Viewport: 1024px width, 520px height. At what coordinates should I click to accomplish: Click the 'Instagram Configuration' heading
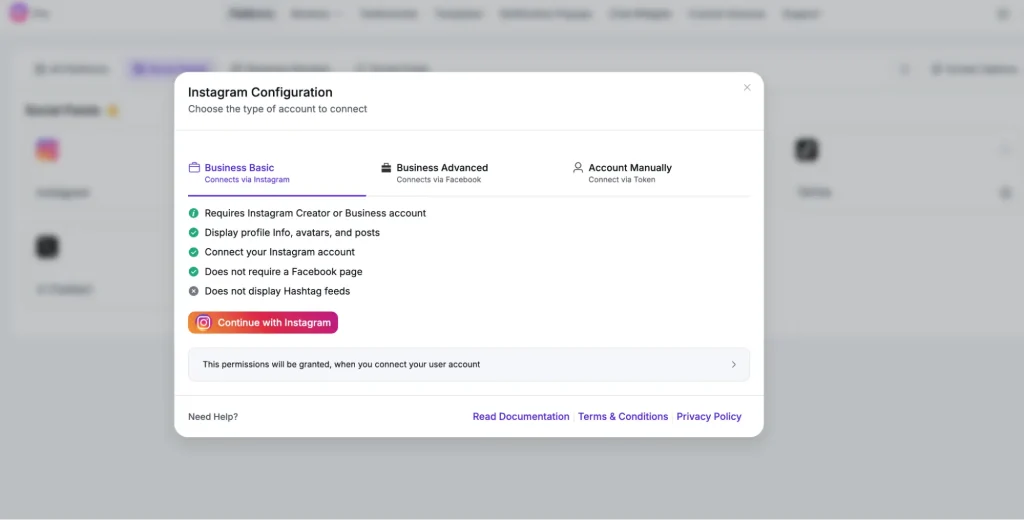[x=261, y=92]
